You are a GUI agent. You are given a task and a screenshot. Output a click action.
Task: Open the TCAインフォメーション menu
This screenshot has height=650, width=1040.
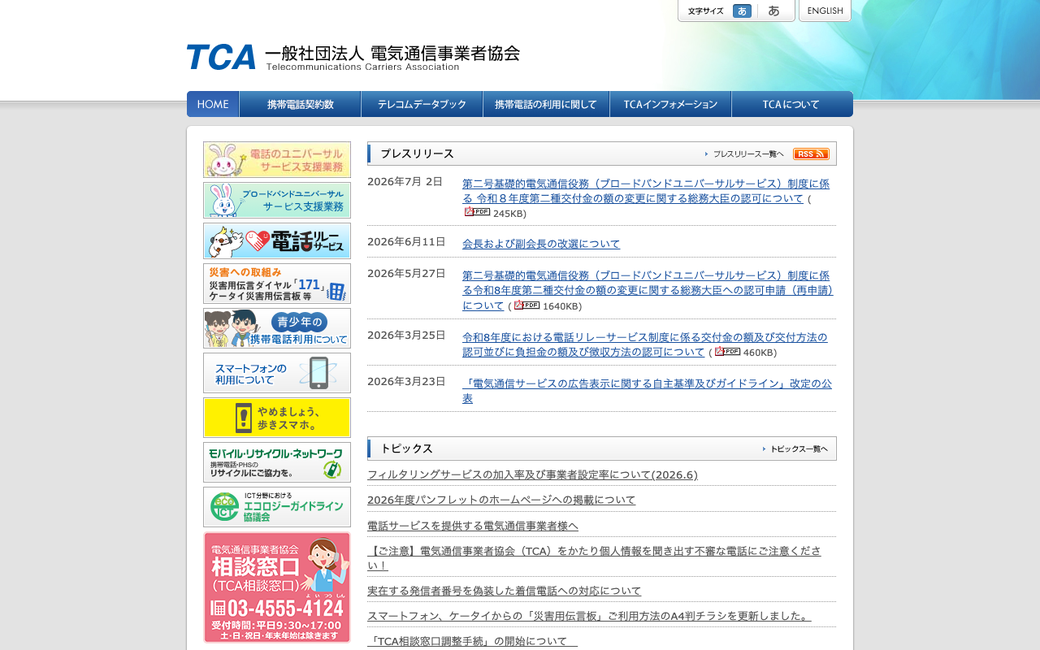click(x=670, y=104)
